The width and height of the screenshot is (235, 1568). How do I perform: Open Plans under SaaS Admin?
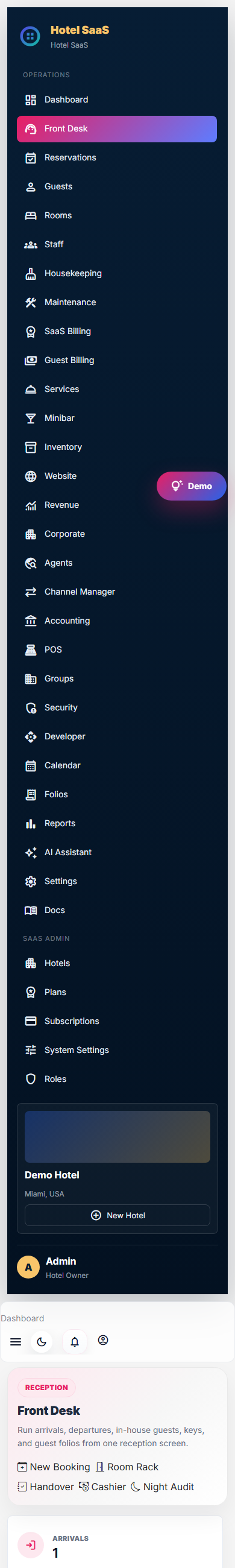click(117, 992)
